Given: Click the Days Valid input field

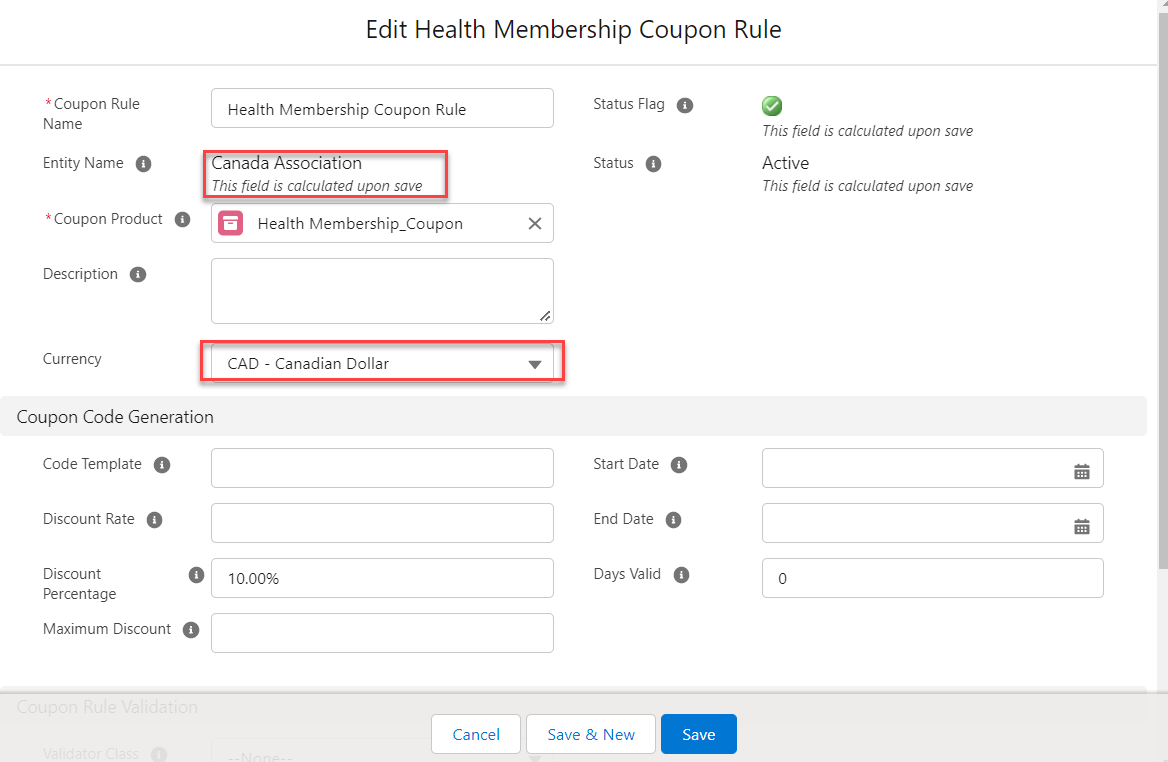Looking at the screenshot, I should [932, 578].
